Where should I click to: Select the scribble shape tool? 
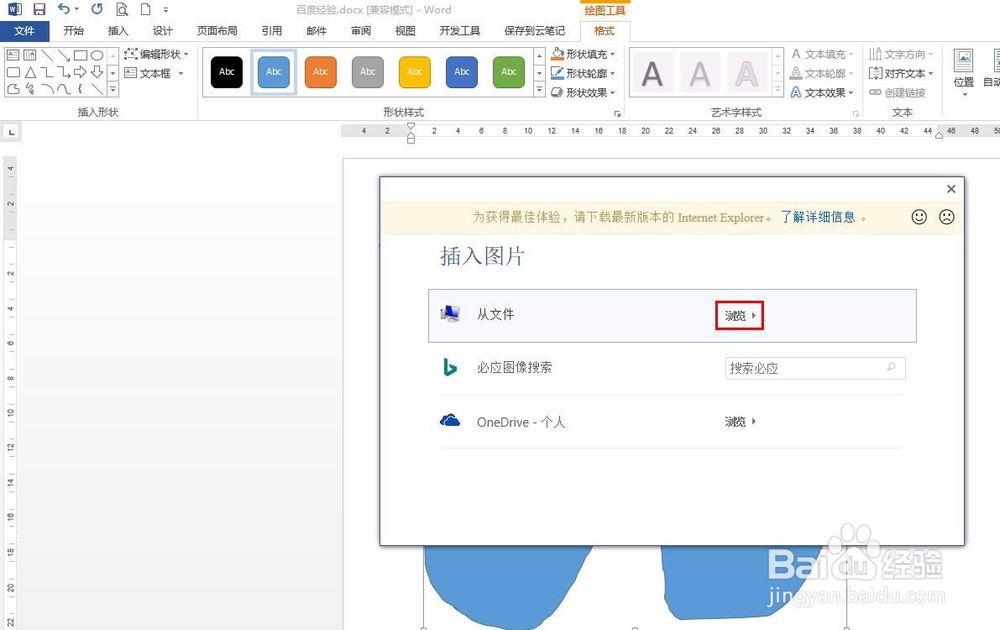tap(29, 89)
